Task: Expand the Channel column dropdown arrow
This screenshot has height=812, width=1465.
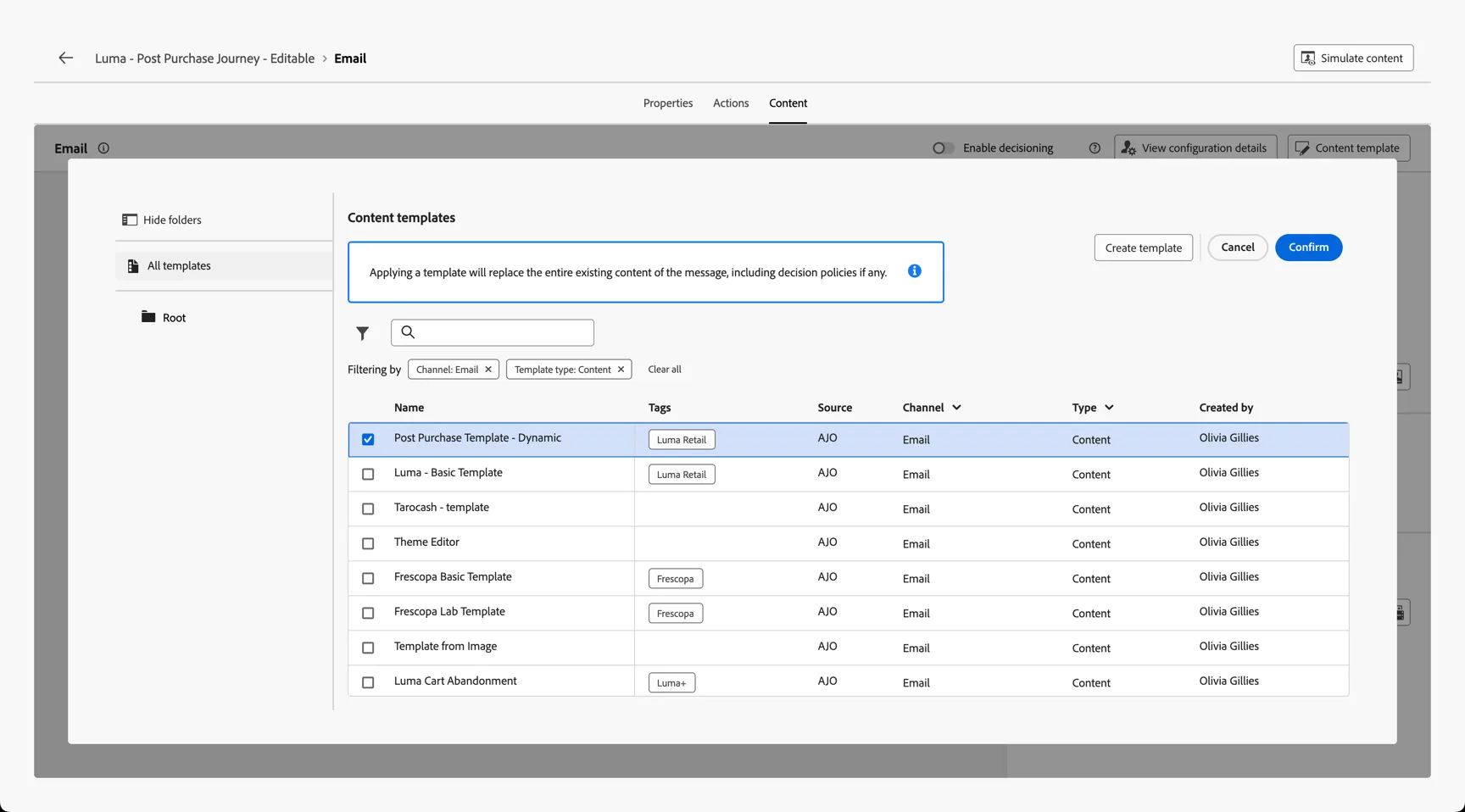Action: tap(956, 408)
